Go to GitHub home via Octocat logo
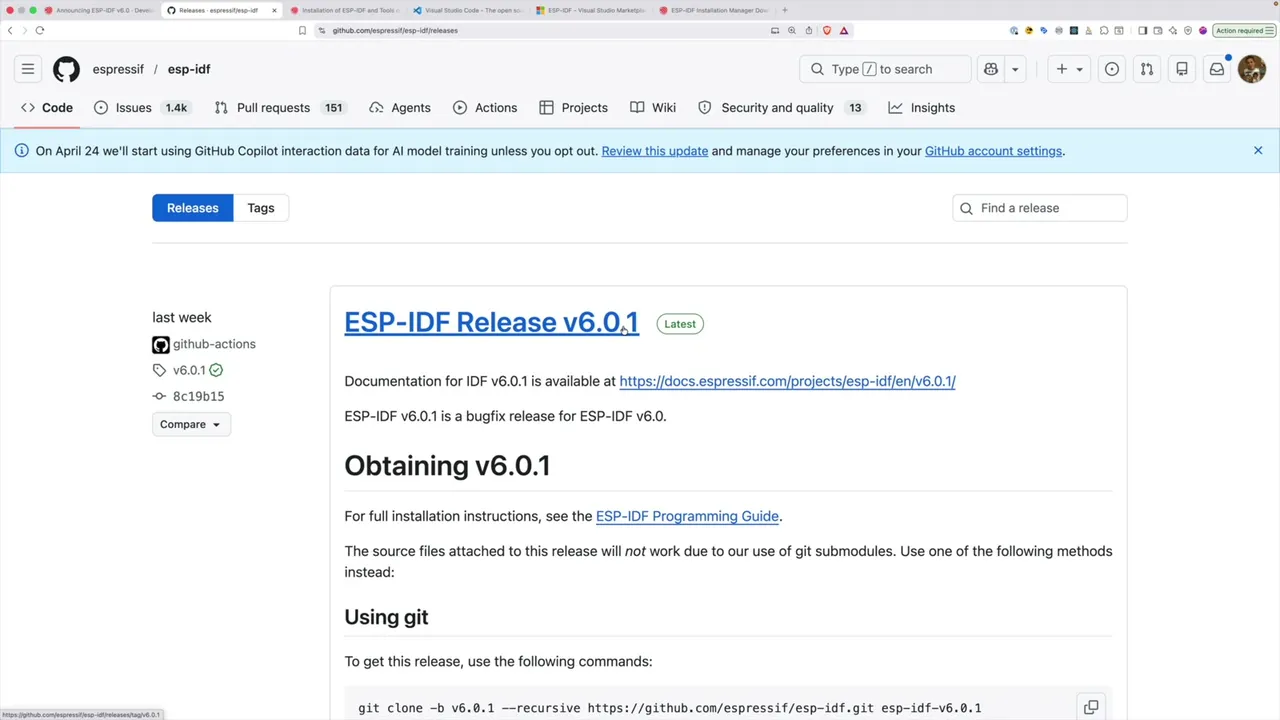Image resolution: width=1280 pixels, height=720 pixels. (x=66, y=69)
